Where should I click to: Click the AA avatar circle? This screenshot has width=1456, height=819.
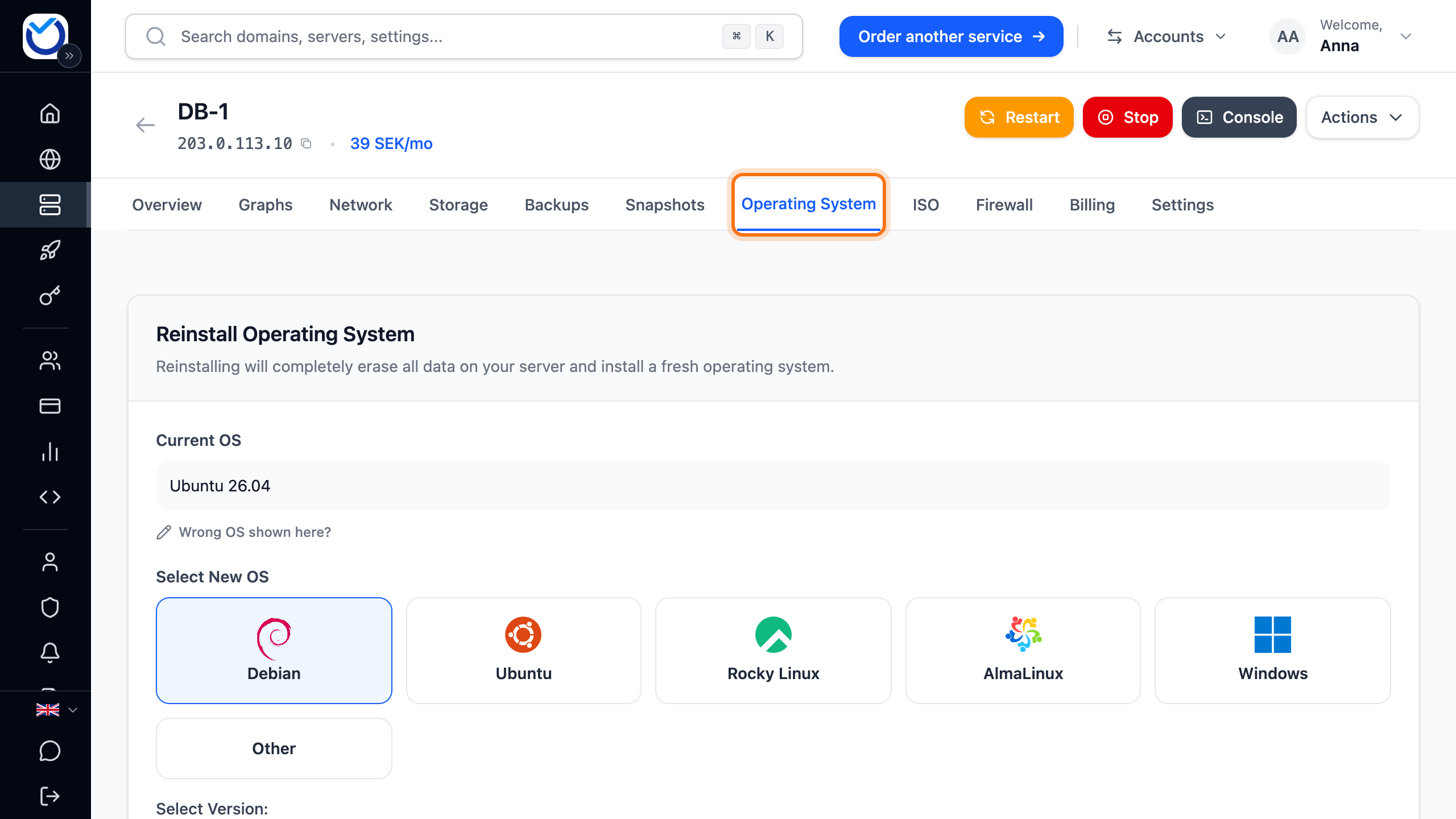[1288, 36]
